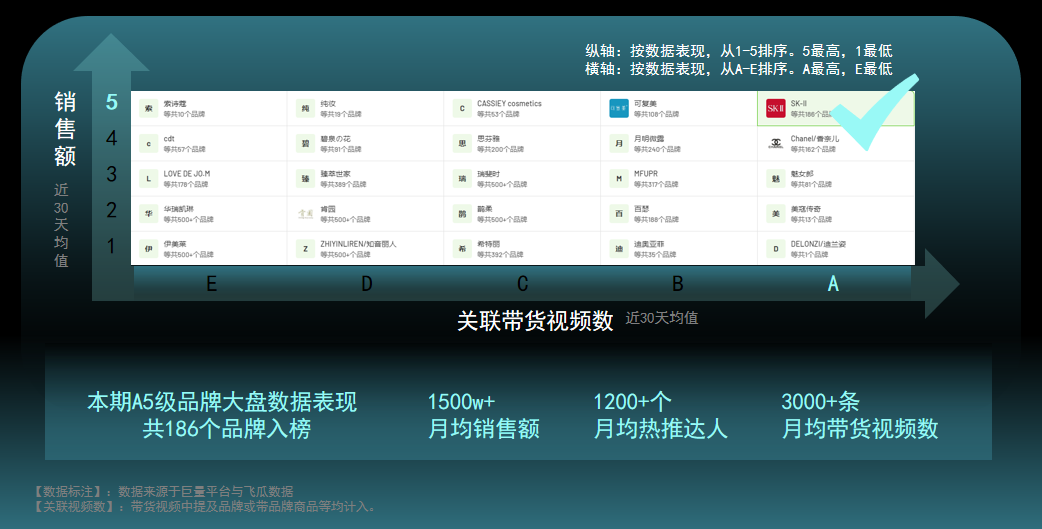Viewport: 1042px width, 529px height.
Task: Click the M avatar beside MFUPR
Action: pyautogui.click(x=619, y=179)
